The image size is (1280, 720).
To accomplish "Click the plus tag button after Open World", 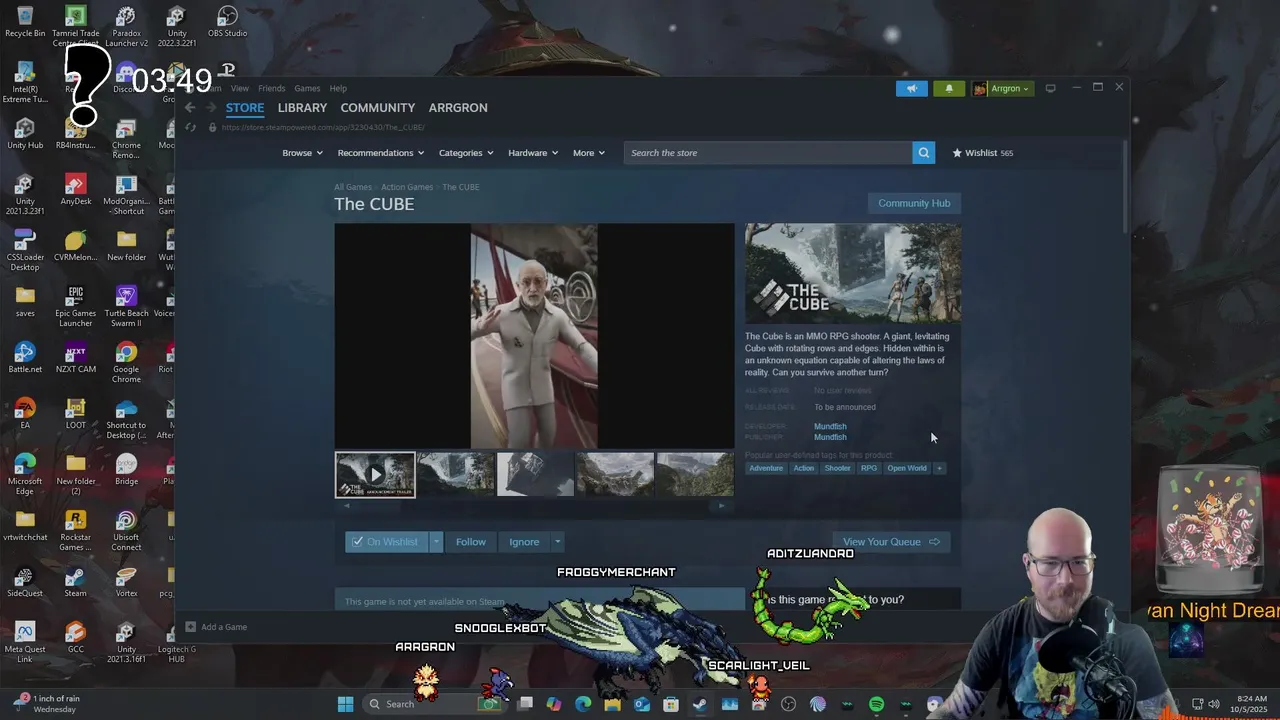I will 939,468.
